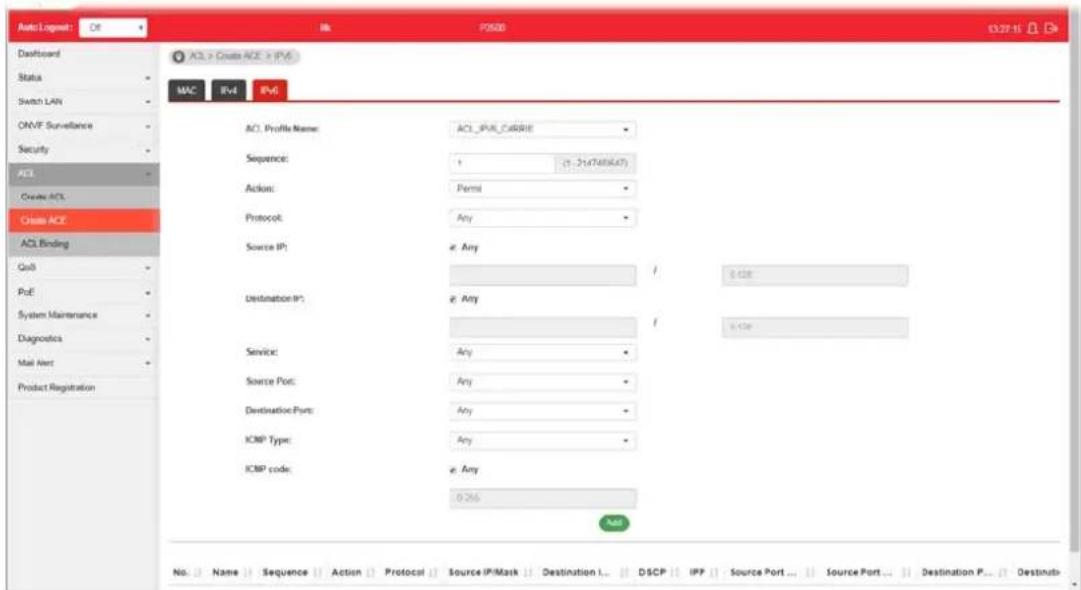Click Destination I... column header

[x=576, y=572]
